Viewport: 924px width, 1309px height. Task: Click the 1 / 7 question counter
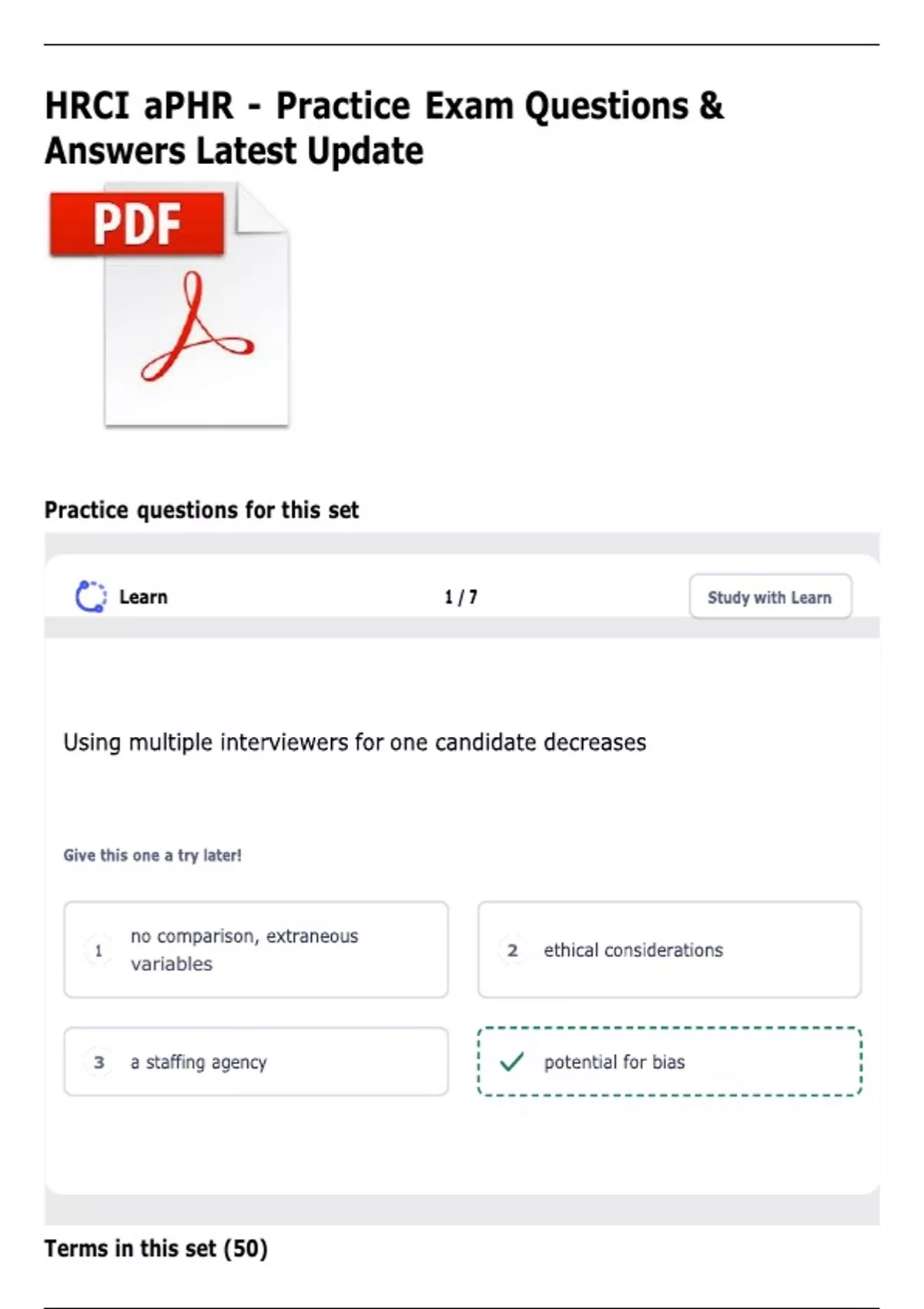(460, 597)
